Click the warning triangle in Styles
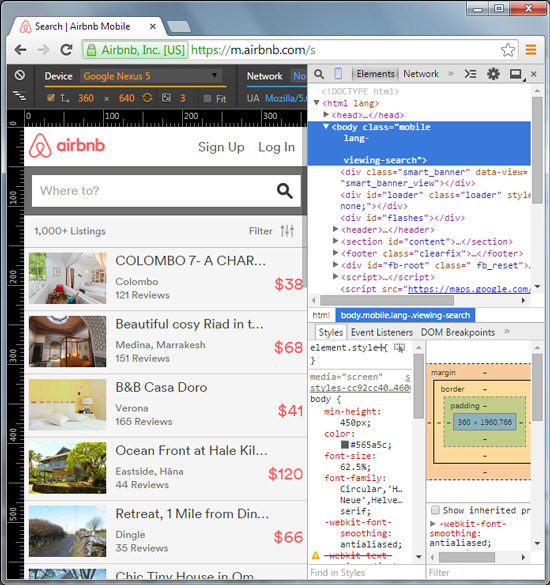 pos(316,556)
